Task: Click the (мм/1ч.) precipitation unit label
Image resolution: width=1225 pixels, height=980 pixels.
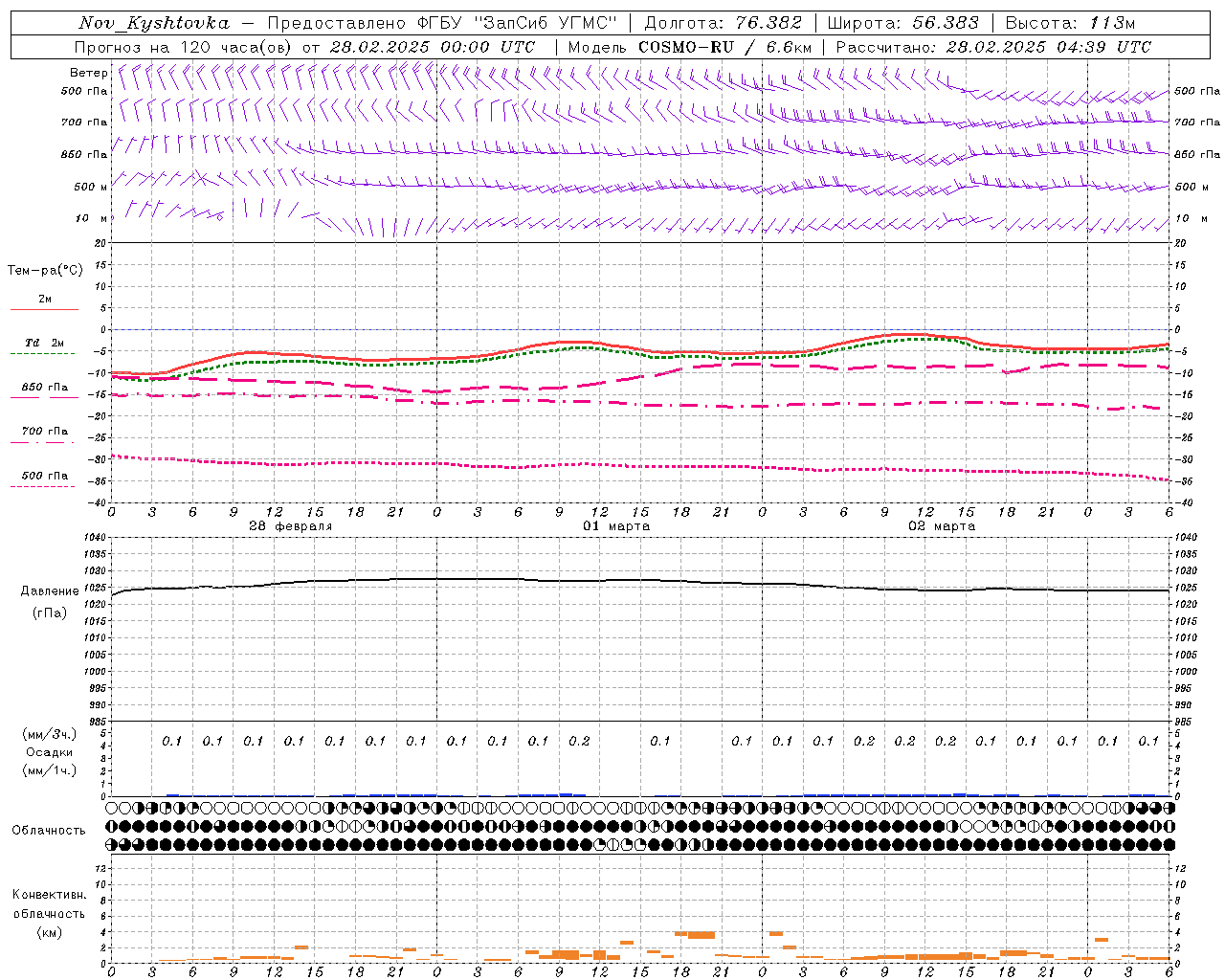Action: [50, 770]
